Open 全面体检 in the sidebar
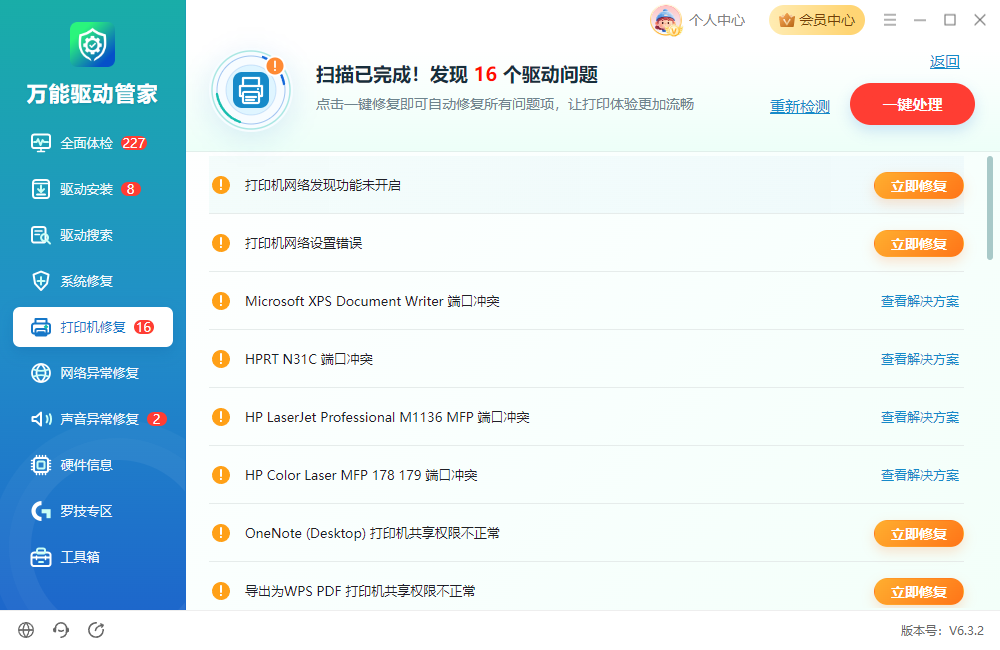 pos(93,143)
